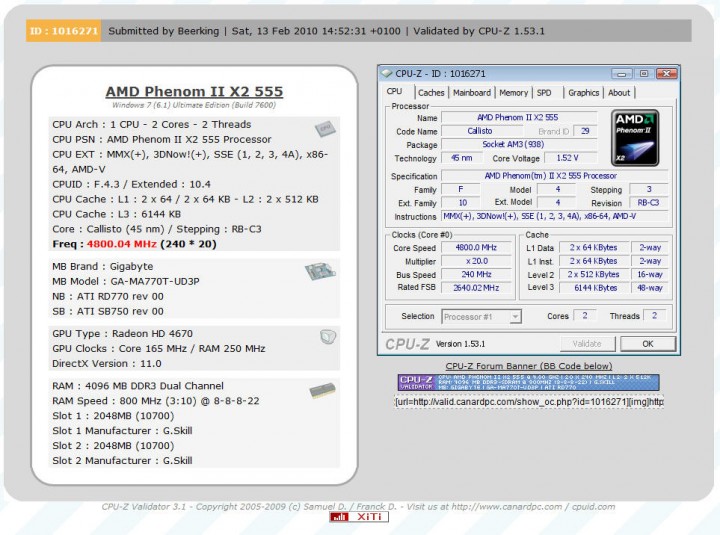Viewport: 720px width, 535px height.
Task: Click the Revision RB-C3 field
Action: click(648, 203)
